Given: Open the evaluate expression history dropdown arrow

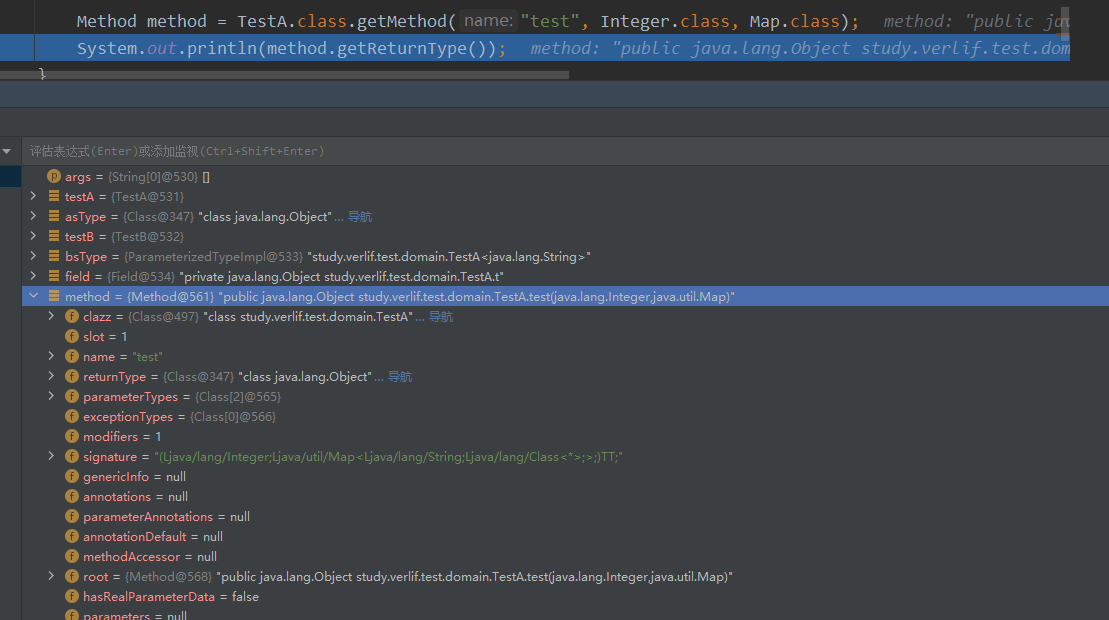Looking at the screenshot, I should click(x=7, y=151).
